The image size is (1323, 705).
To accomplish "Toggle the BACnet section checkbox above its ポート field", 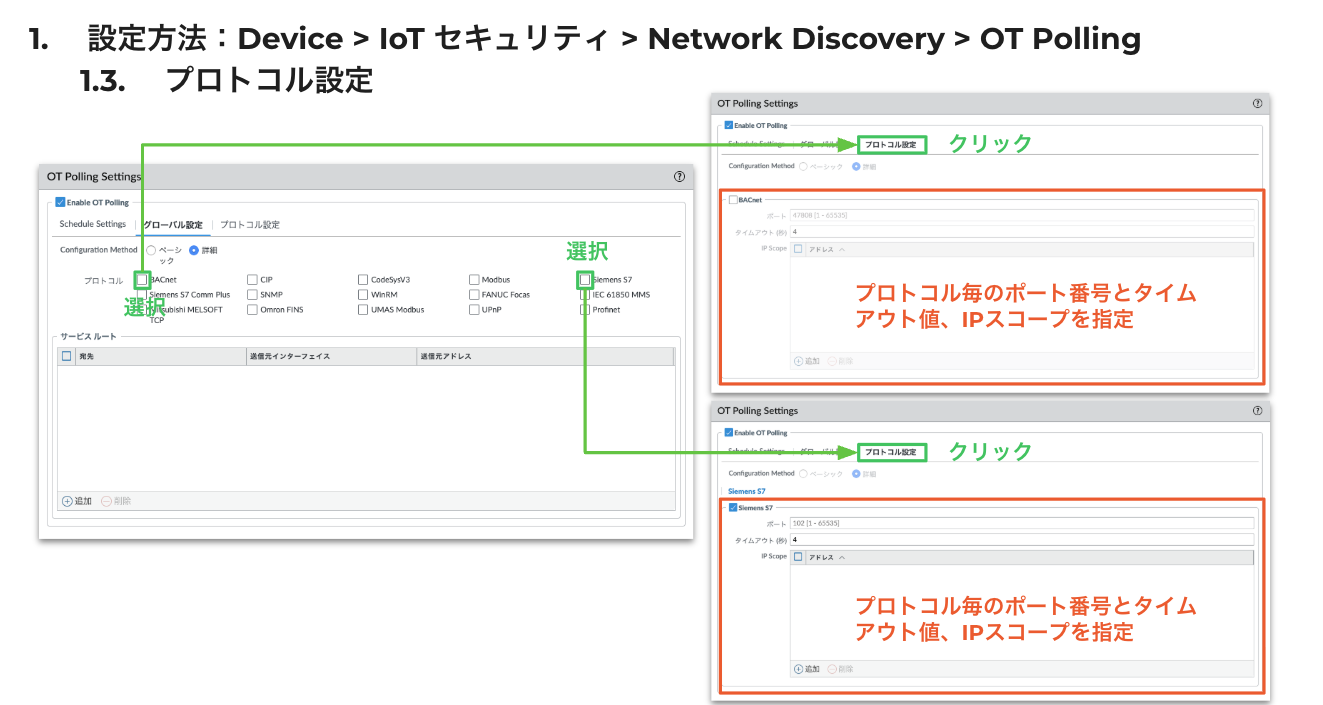I will (x=733, y=200).
